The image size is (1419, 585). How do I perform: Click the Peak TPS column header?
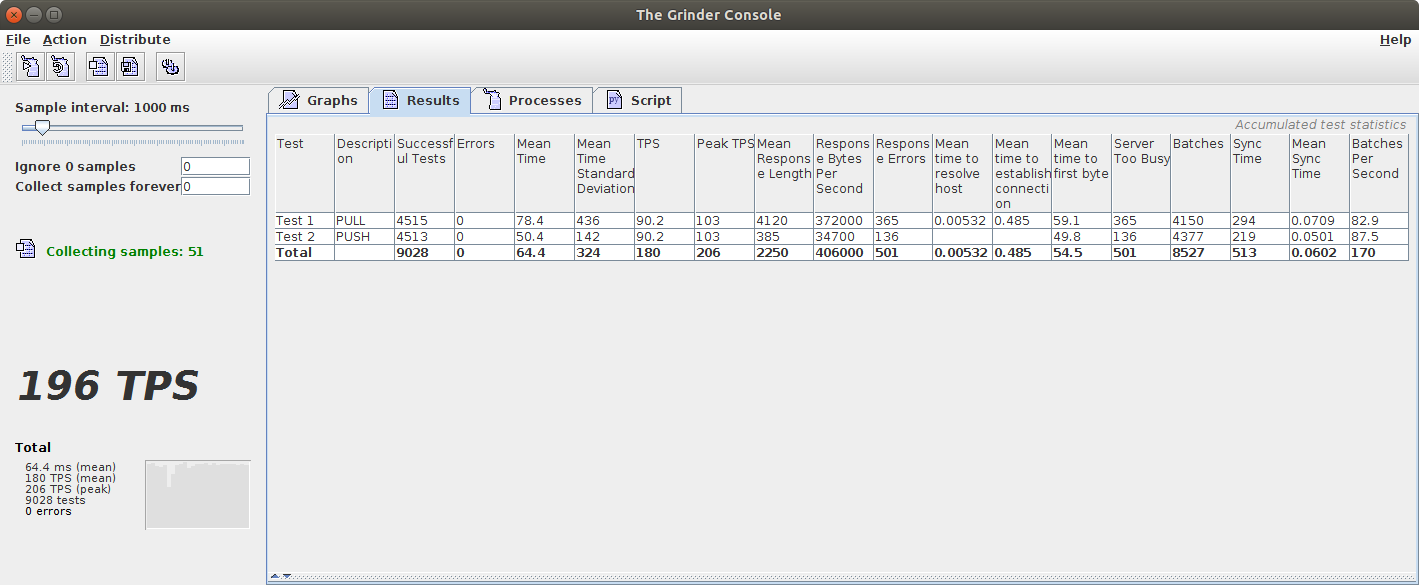point(724,173)
